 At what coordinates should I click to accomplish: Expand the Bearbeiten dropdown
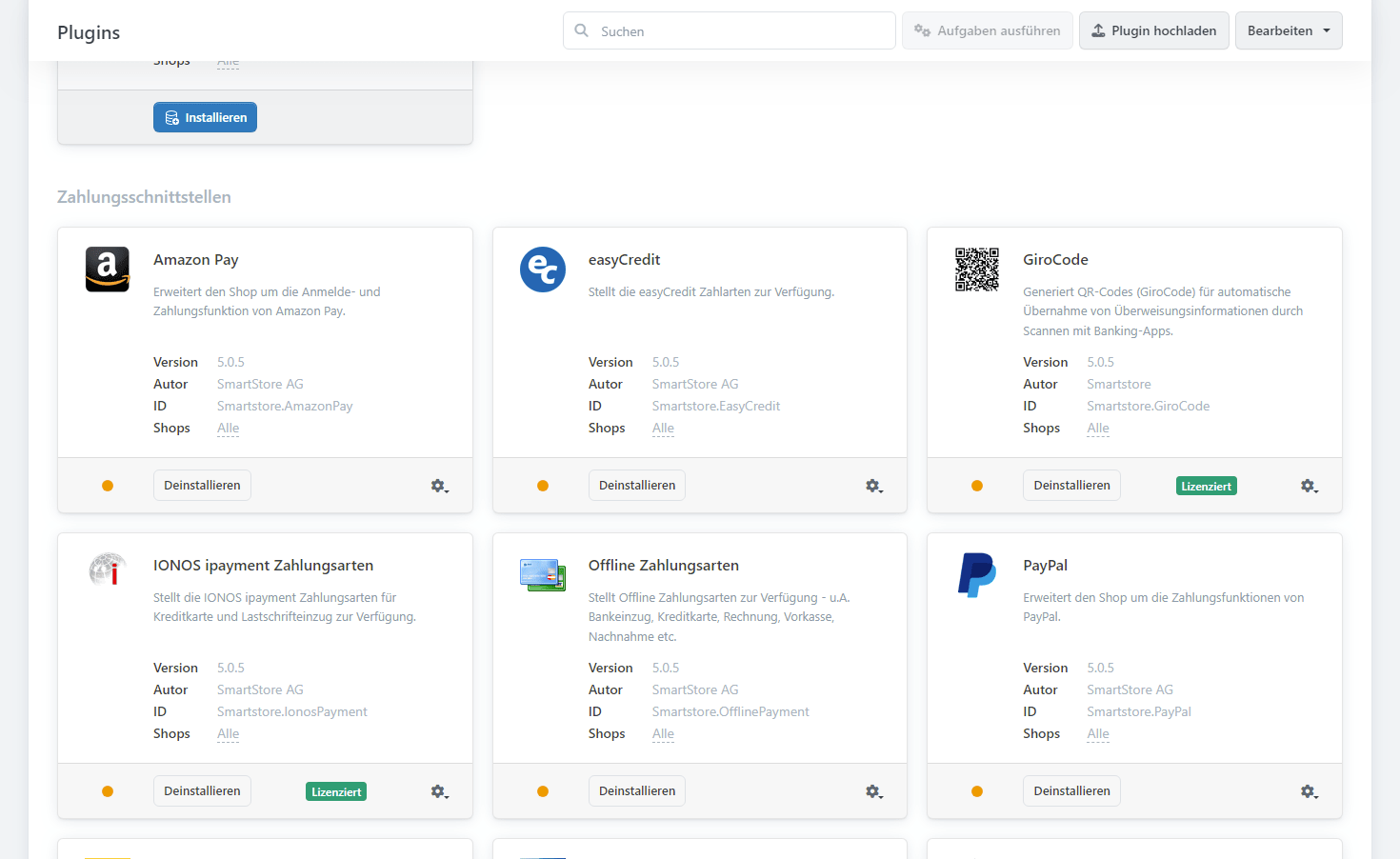[1289, 30]
